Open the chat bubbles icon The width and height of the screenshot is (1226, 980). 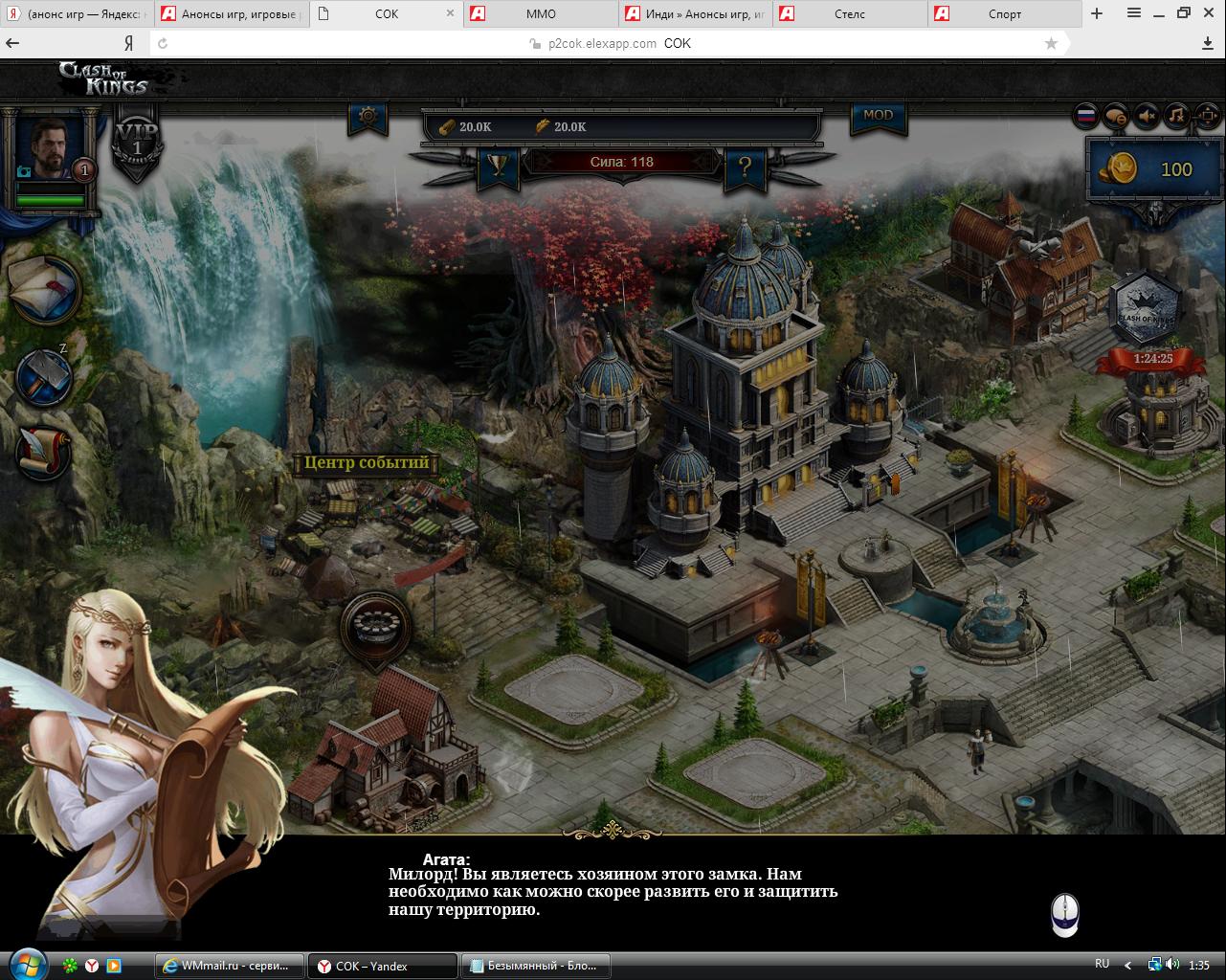click(x=1117, y=117)
